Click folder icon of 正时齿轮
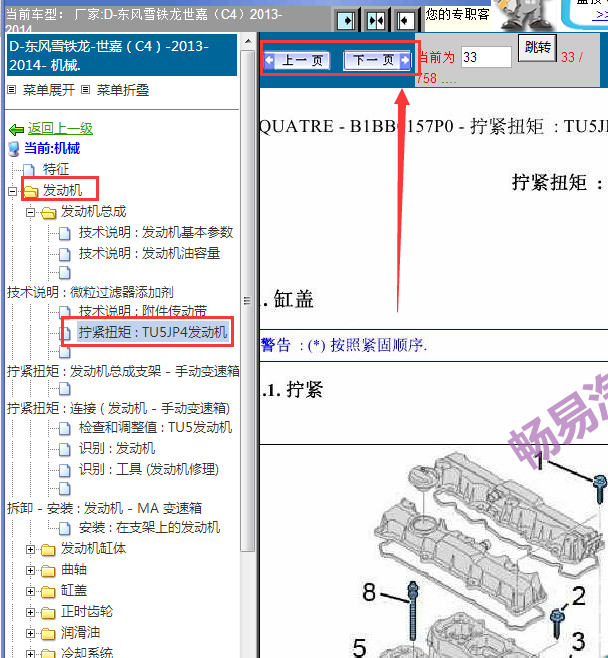This screenshot has height=658, width=608. point(48,612)
